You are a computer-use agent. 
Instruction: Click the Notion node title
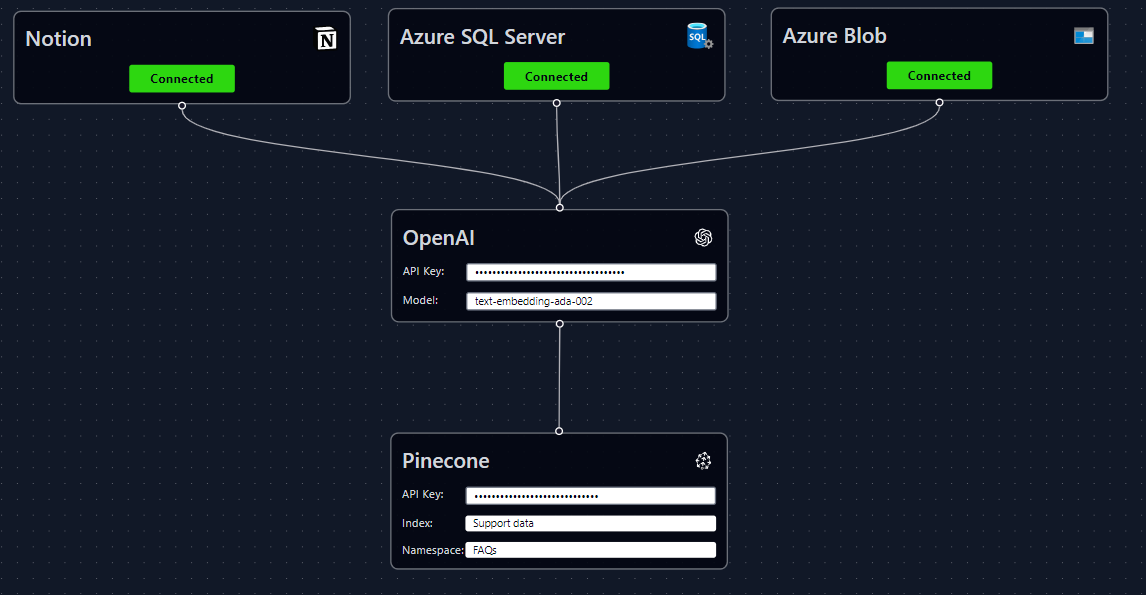tap(58, 39)
